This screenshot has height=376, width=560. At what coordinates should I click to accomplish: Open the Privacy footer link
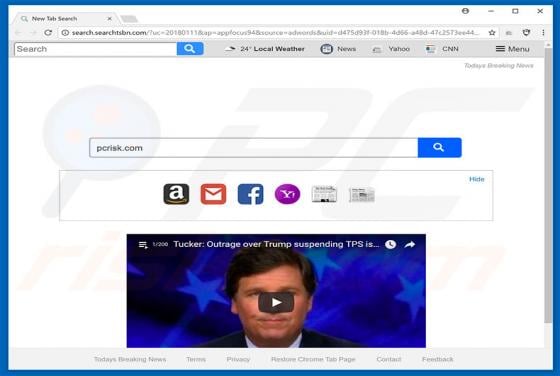[x=238, y=359]
